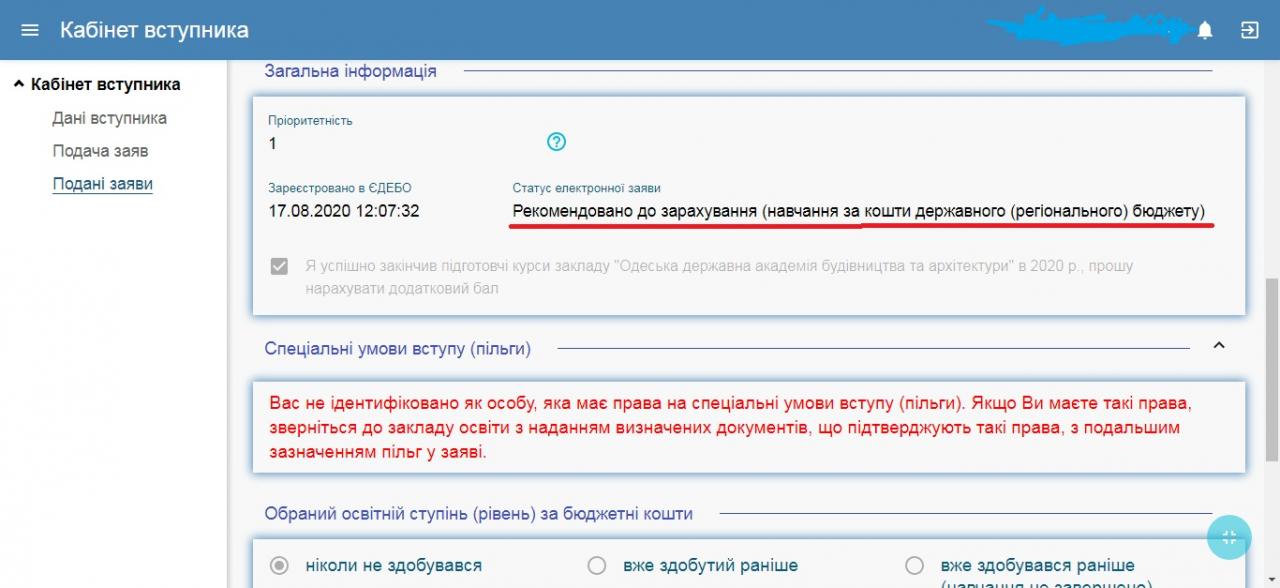Toggle the preparatory courses completion checkbox

(x=280, y=267)
